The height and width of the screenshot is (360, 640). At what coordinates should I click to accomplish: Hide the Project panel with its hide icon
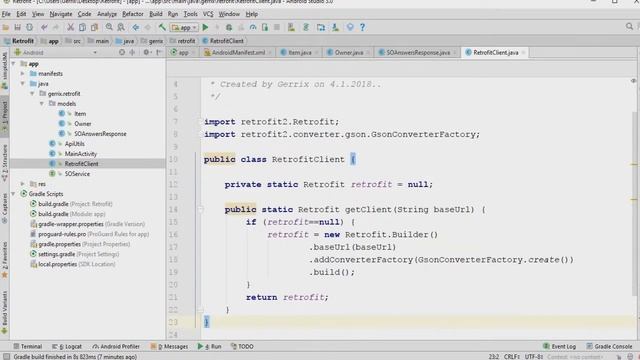tap(159, 52)
